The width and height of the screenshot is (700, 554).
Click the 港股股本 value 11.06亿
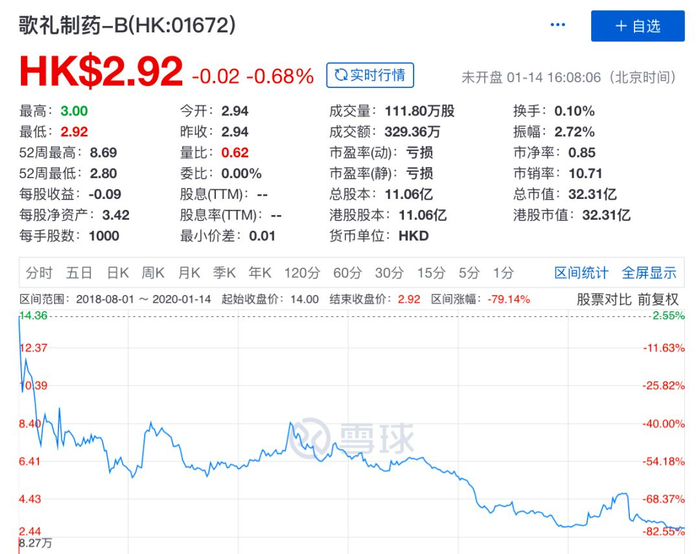pyautogui.click(x=423, y=215)
